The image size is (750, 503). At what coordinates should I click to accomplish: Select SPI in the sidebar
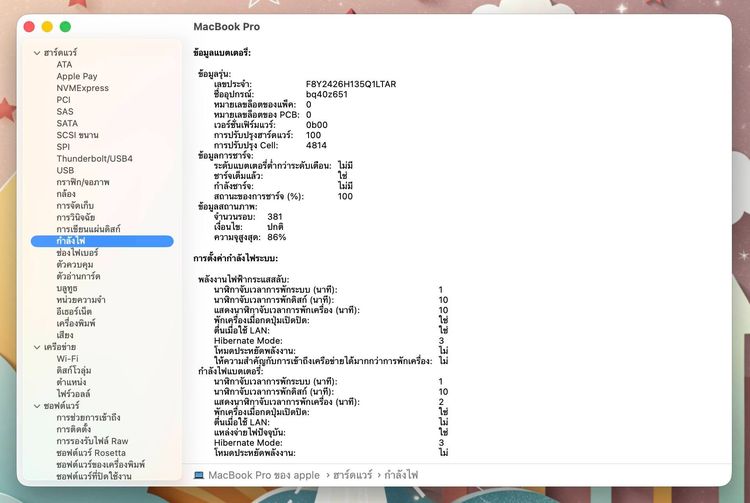pos(63,147)
